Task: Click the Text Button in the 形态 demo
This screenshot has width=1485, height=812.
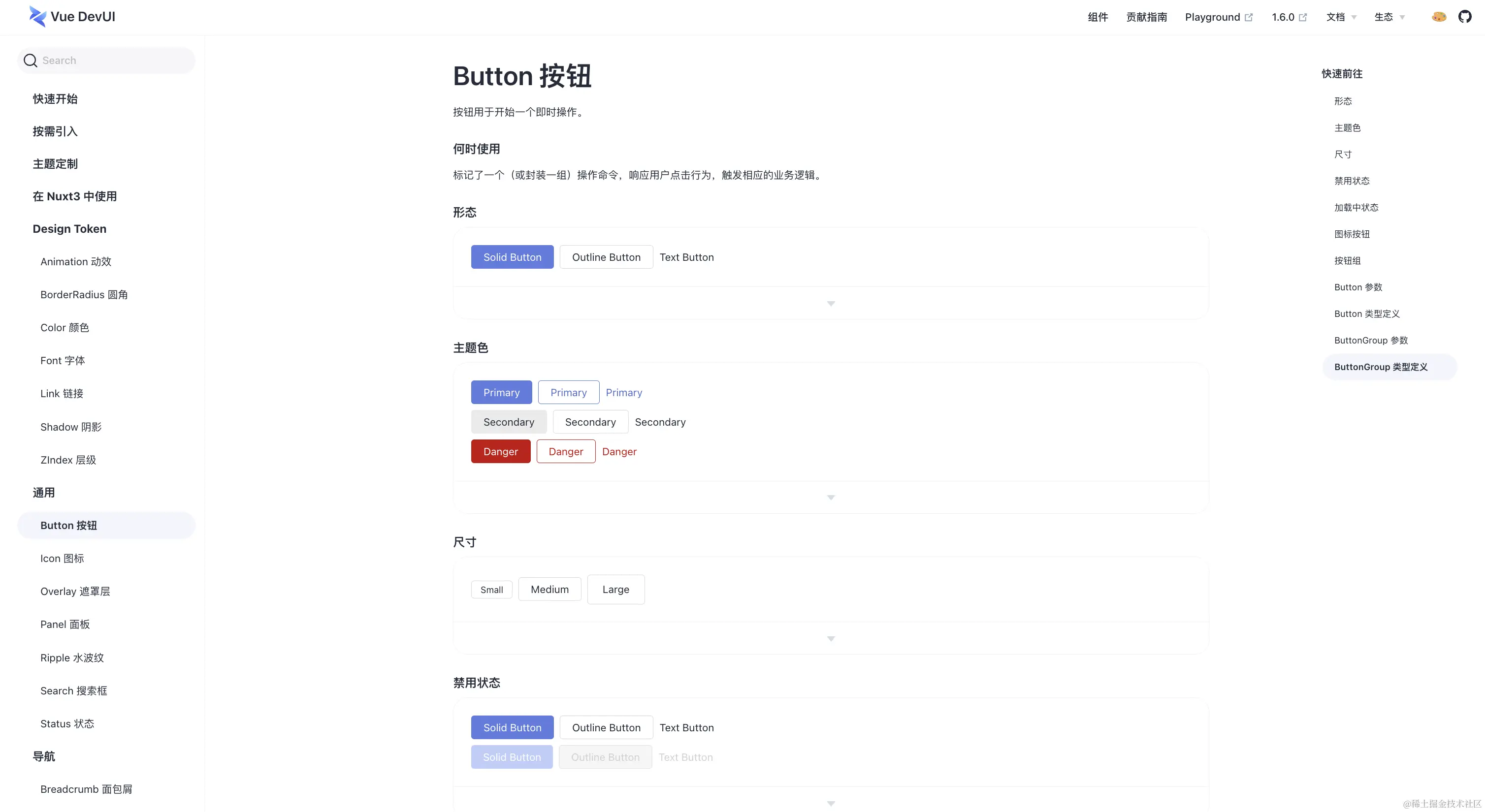Action: (686, 257)
